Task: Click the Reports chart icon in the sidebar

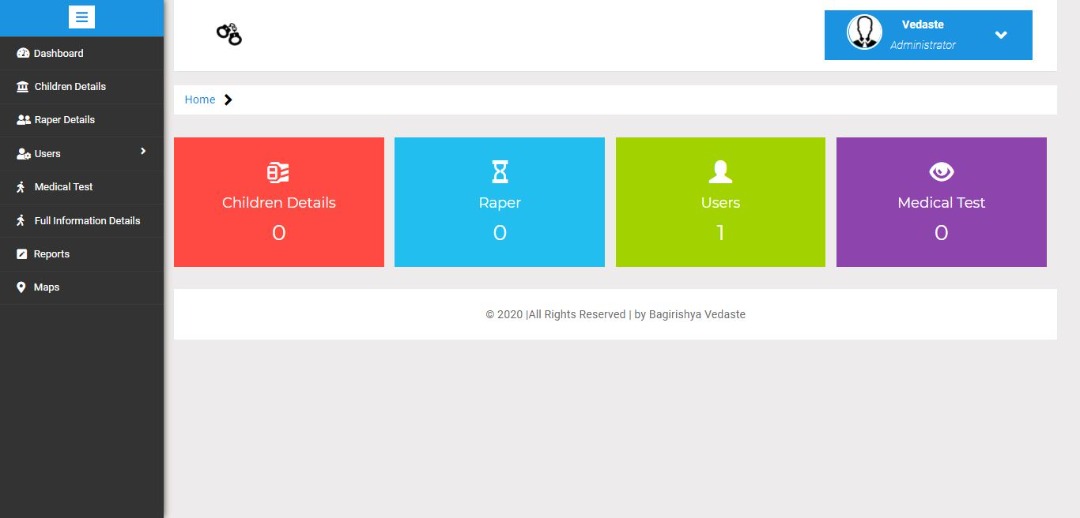Action: pyautogui.click(x=21, y=254)
